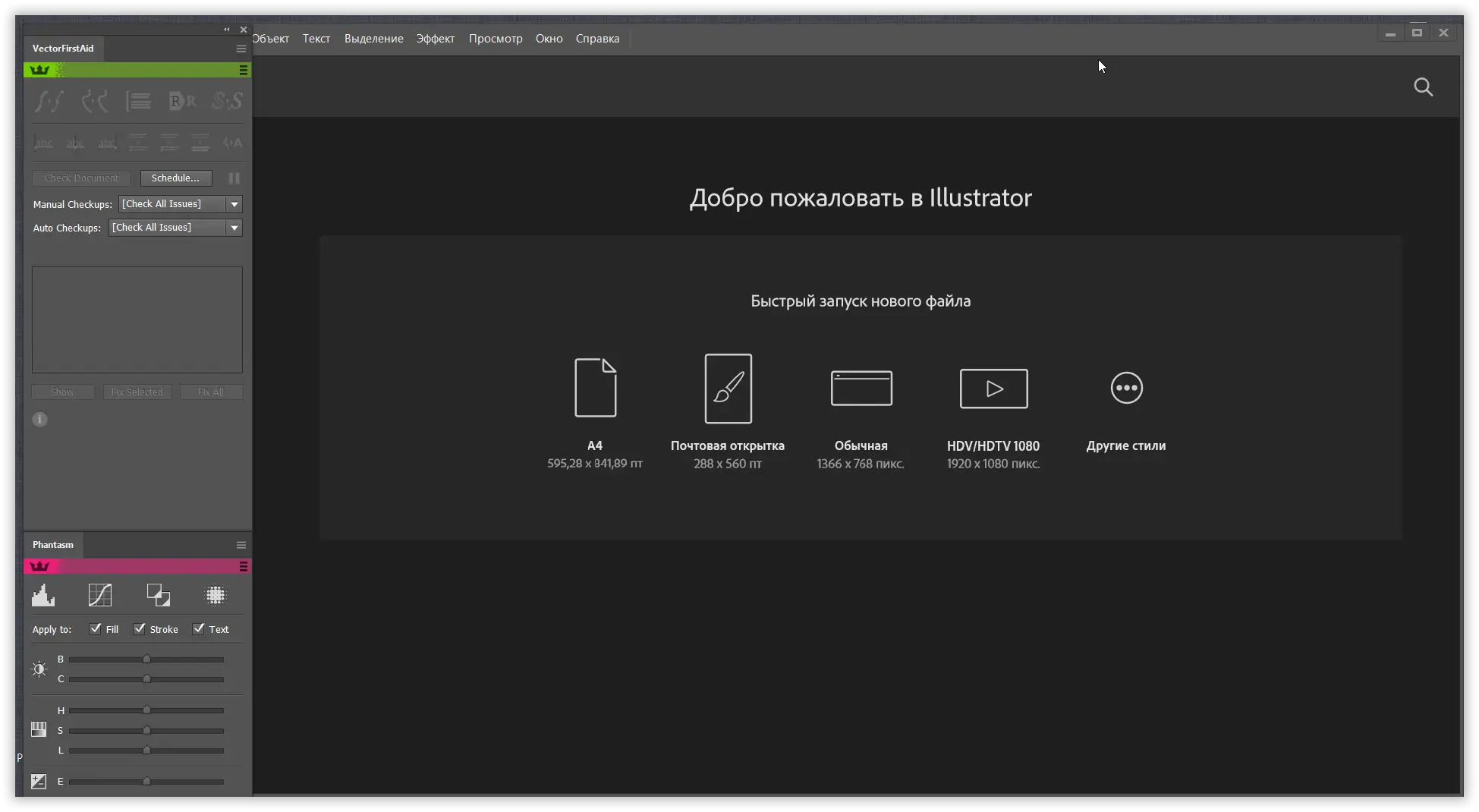Toggle the Text checkbox in Phantasm

(199, 629)
